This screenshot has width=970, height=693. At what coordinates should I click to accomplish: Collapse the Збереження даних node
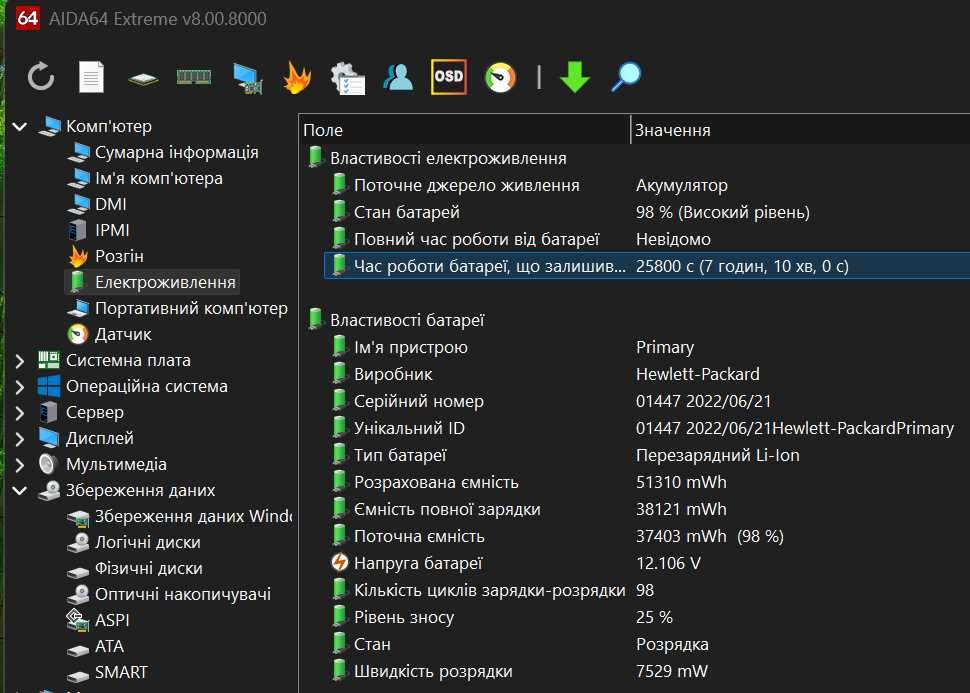[20, 491]
